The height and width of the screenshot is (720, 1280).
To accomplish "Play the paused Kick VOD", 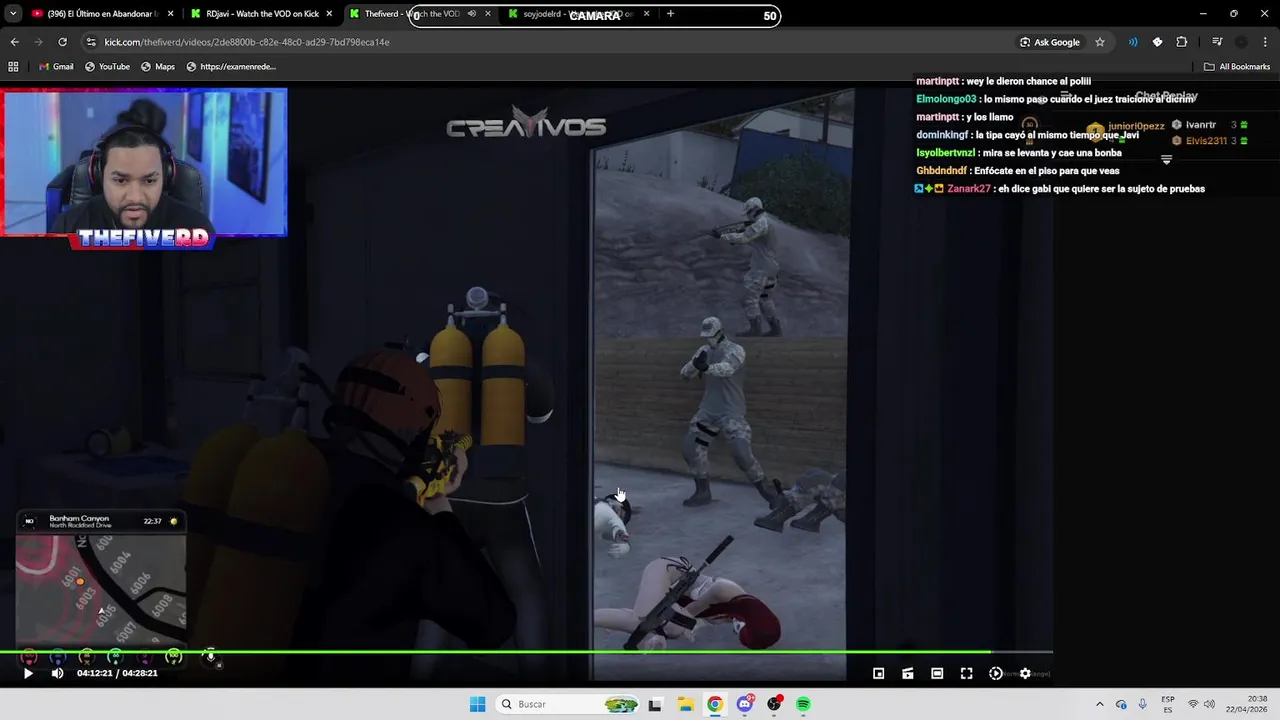I will 28,673.
